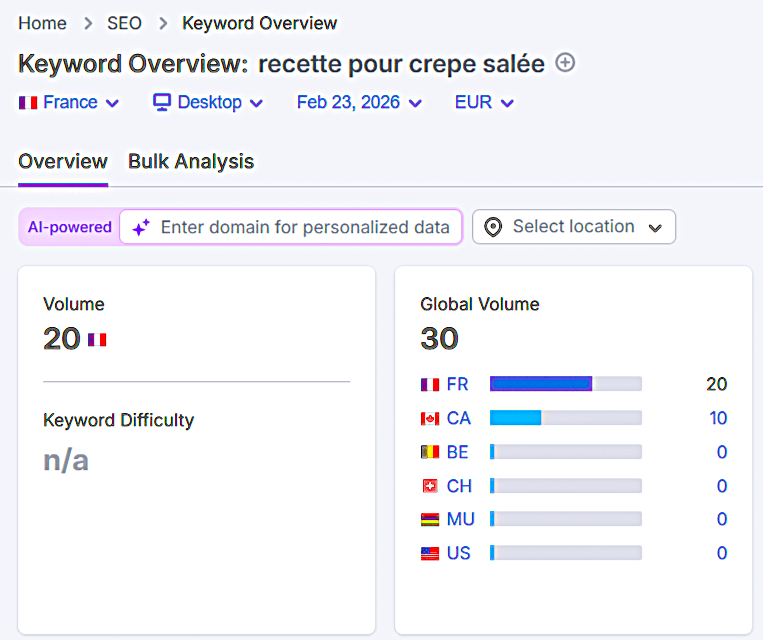The width and height of the screenshot is (763, 640).
Task: Focus the domain for personalized data field
Action: pyautogui.click(x=291, y=227)
